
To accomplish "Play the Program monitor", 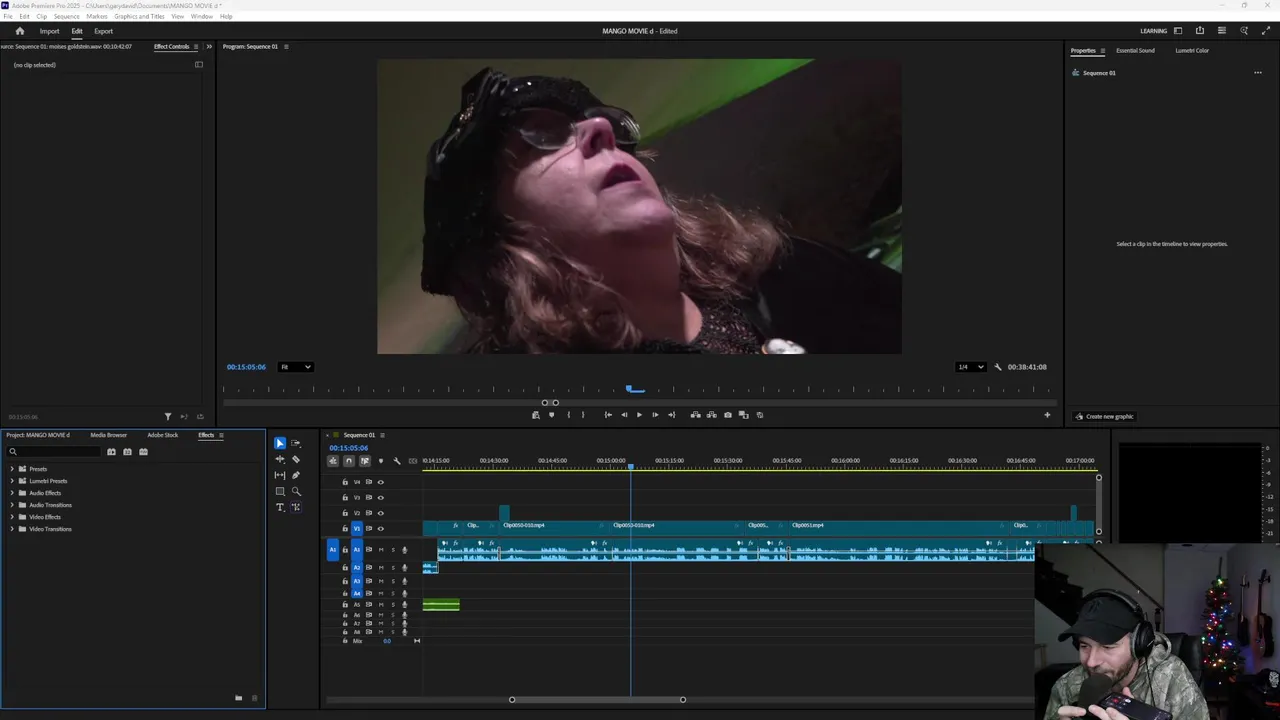I will coord(639,415).
